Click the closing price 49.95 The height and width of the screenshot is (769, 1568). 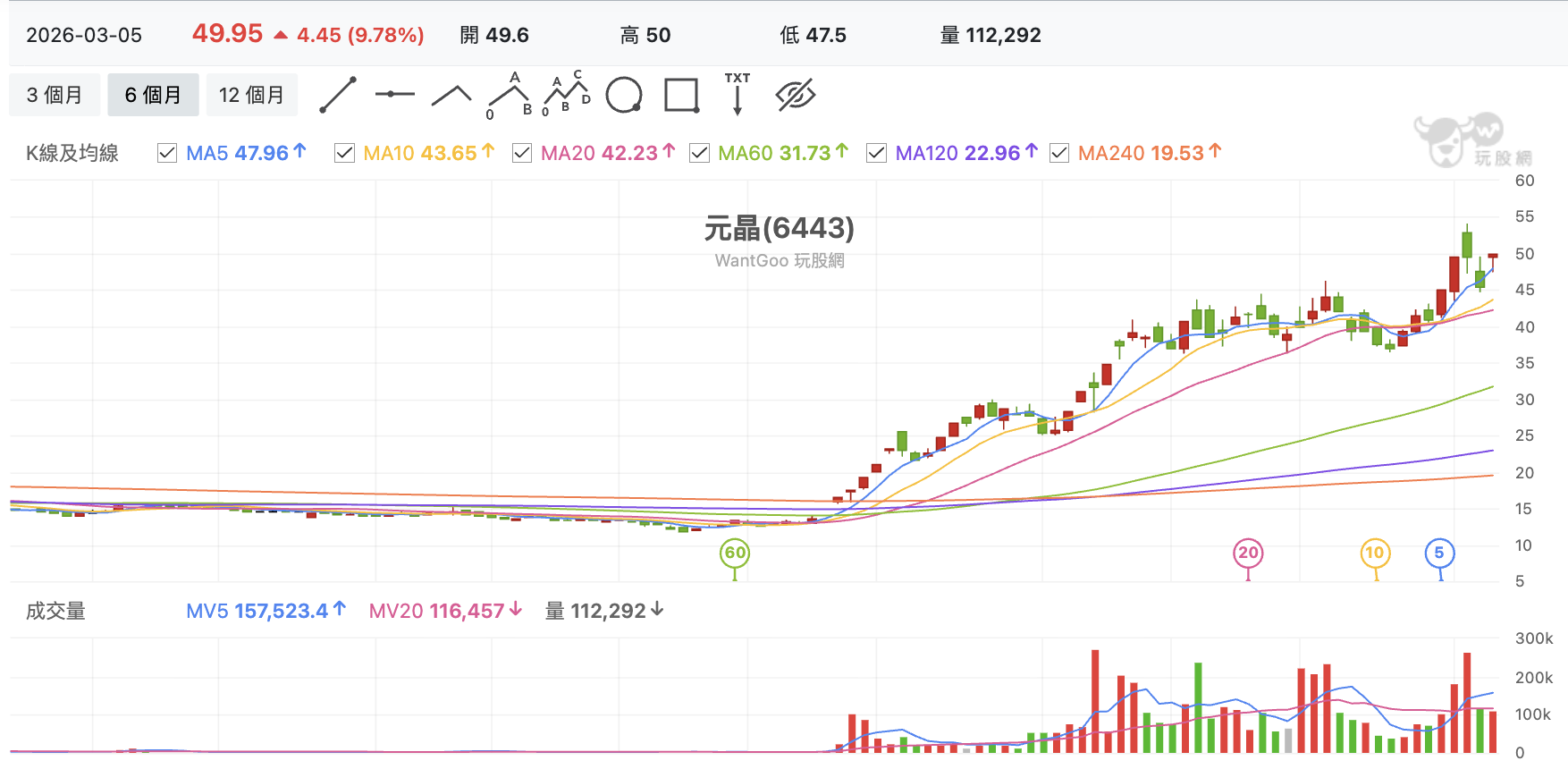click(228, 33)
